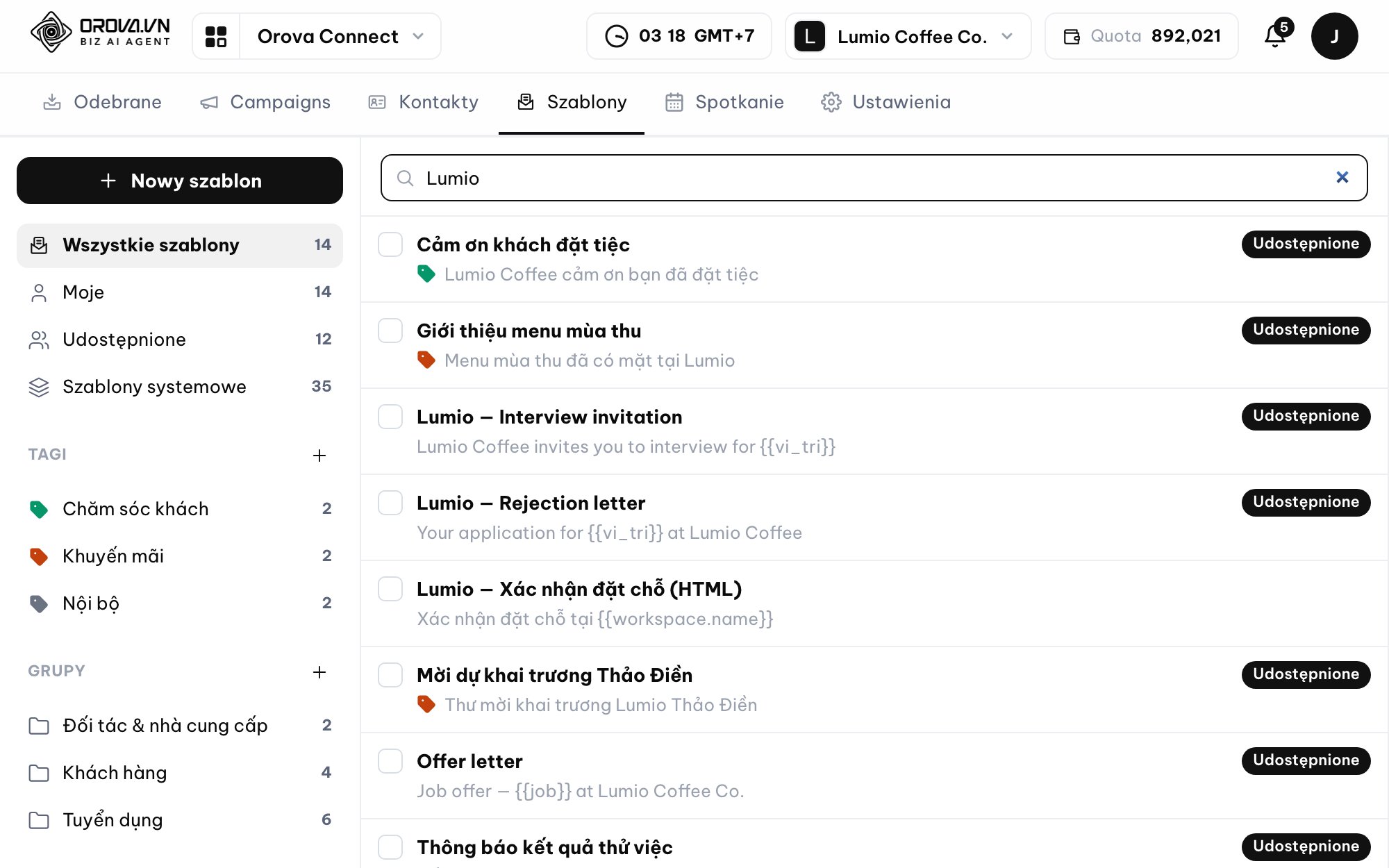Viewport: 1389px width, 868px height.
Task: Add a new tag with plus
Action: pos(319,455)
